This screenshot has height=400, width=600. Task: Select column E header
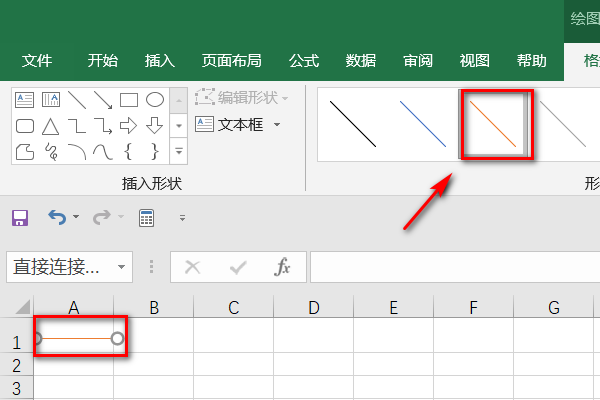[x=394, y=307]
